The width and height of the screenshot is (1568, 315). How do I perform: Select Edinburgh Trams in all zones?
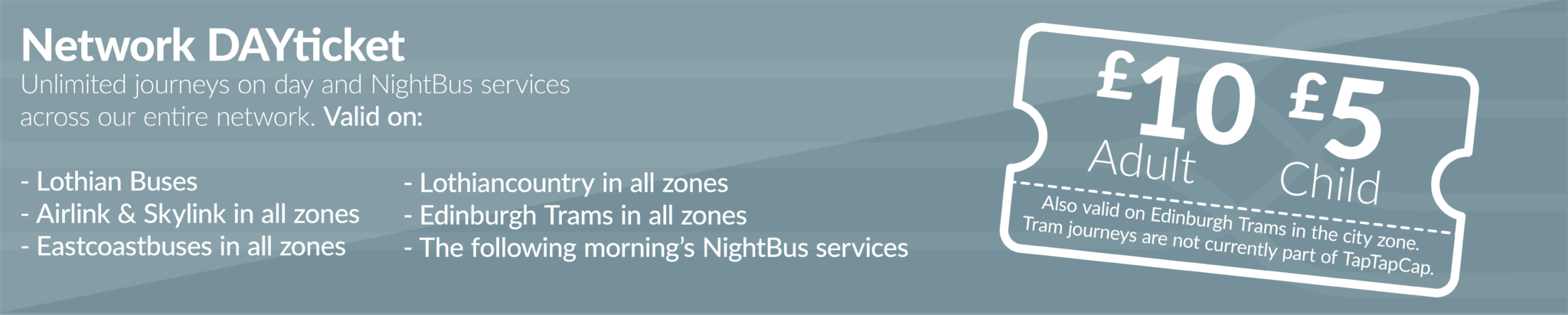pos(575,215)
